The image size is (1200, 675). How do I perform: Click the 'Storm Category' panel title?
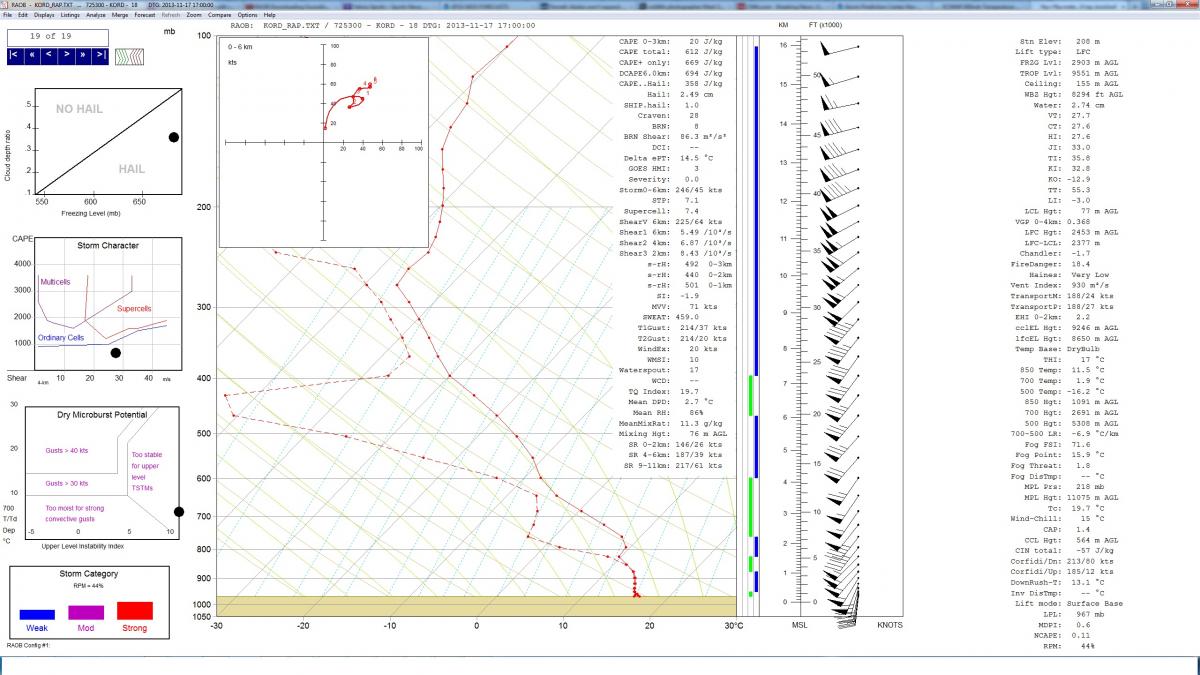click(89, 574)
